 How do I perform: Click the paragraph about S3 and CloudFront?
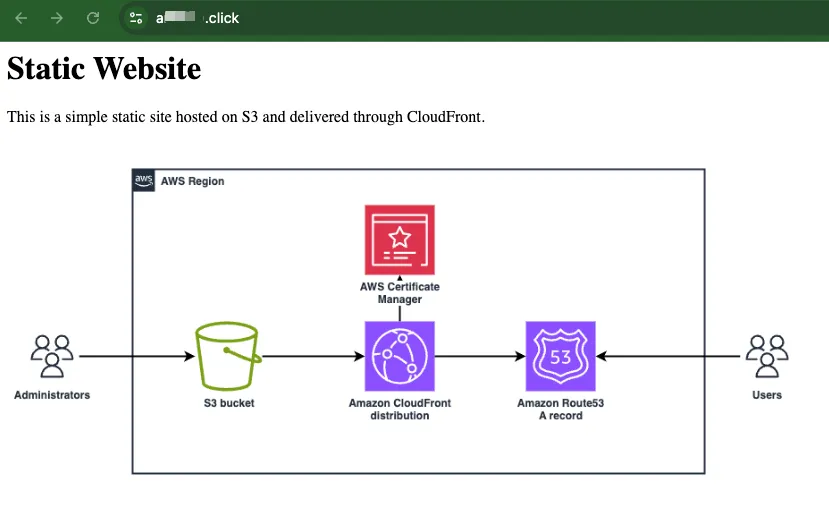pyautogui.click(x=245, y=117)
